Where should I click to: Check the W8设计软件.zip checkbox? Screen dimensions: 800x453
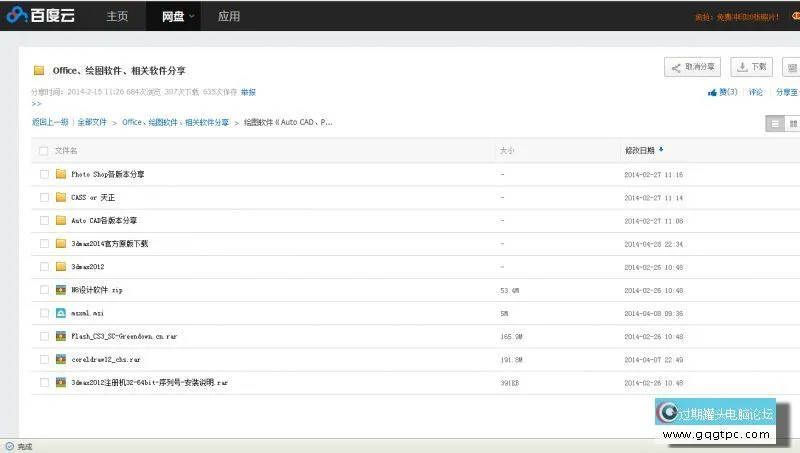pyautogui.click(x=44, y=290)
